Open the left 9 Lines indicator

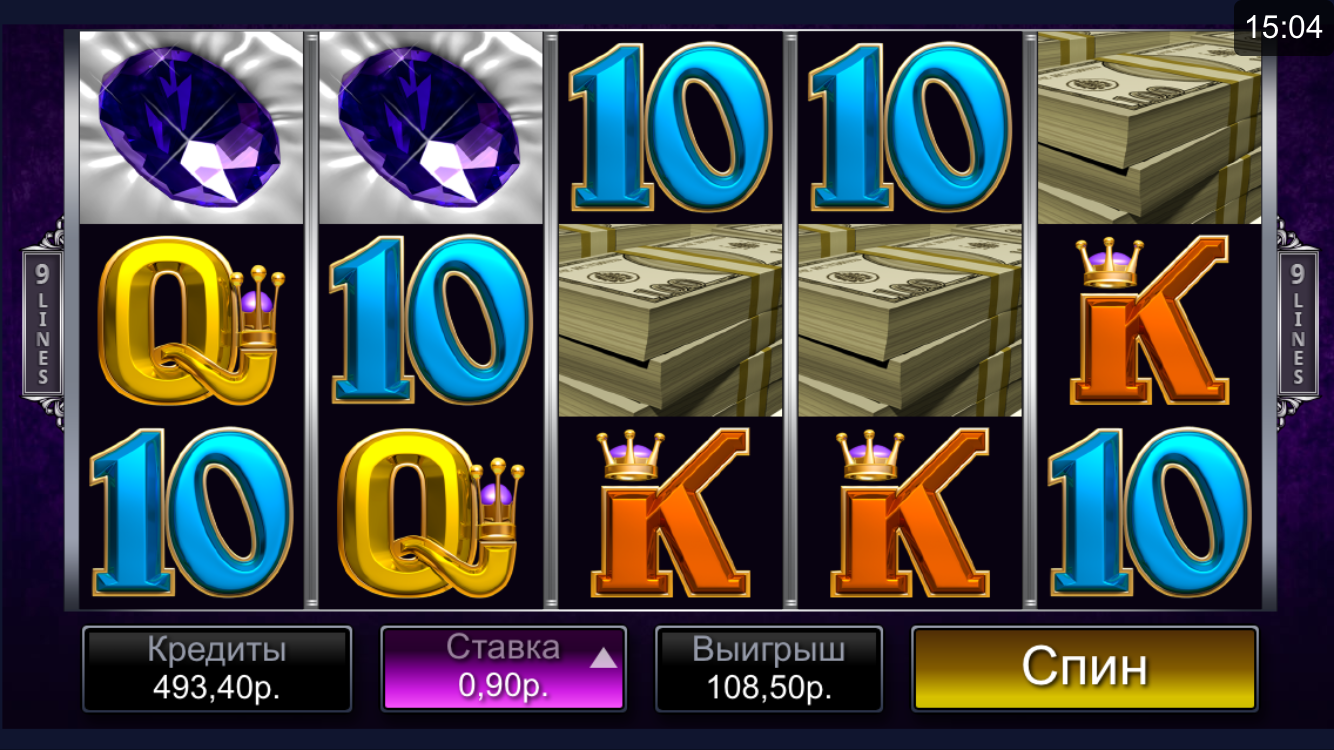click(43, 324)
